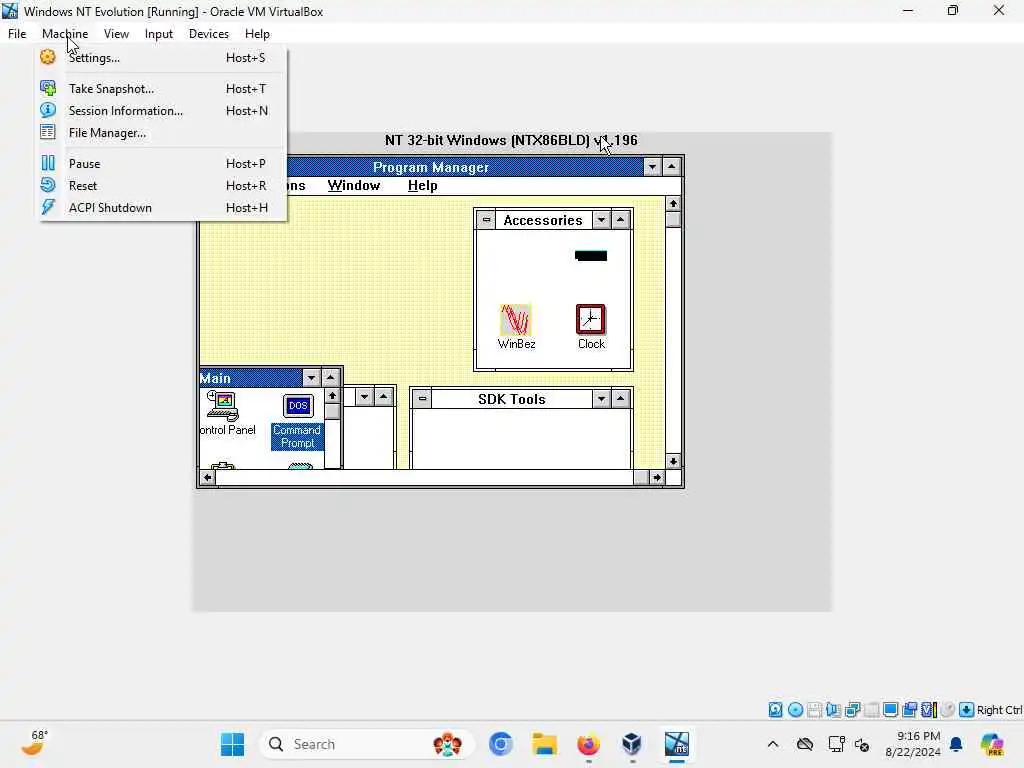The image size is (1024, 768).
Task: Click the CPU virtualization V status icon
Action: tap(929, 710)
